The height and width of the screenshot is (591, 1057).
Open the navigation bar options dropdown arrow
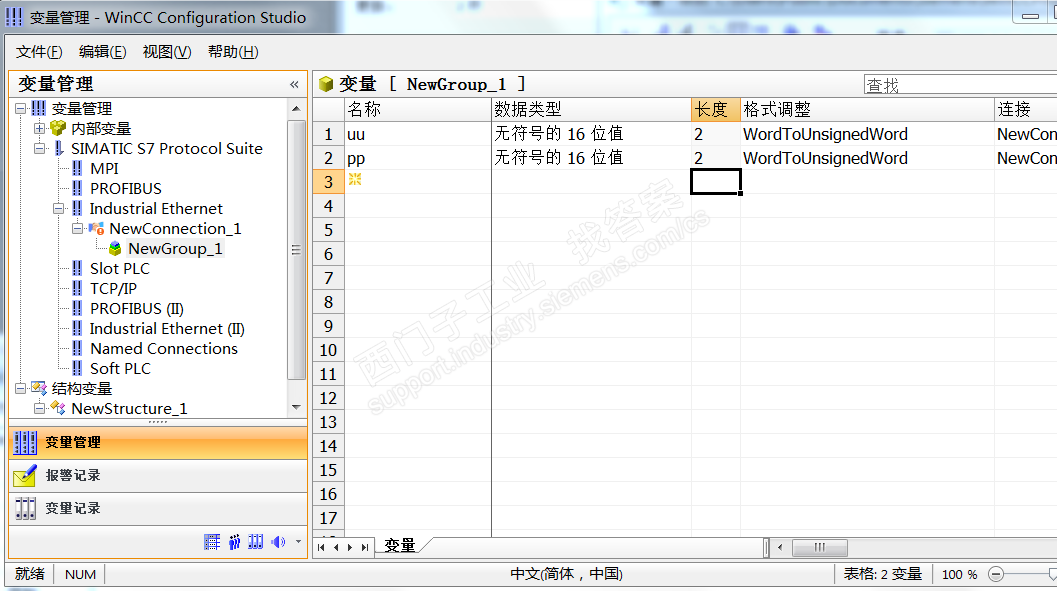tap(298, 542)
